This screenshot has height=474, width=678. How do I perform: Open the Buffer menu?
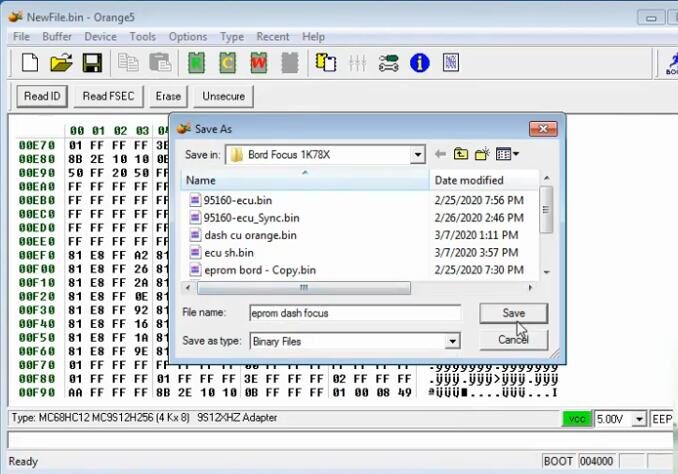tap(56, 37)
